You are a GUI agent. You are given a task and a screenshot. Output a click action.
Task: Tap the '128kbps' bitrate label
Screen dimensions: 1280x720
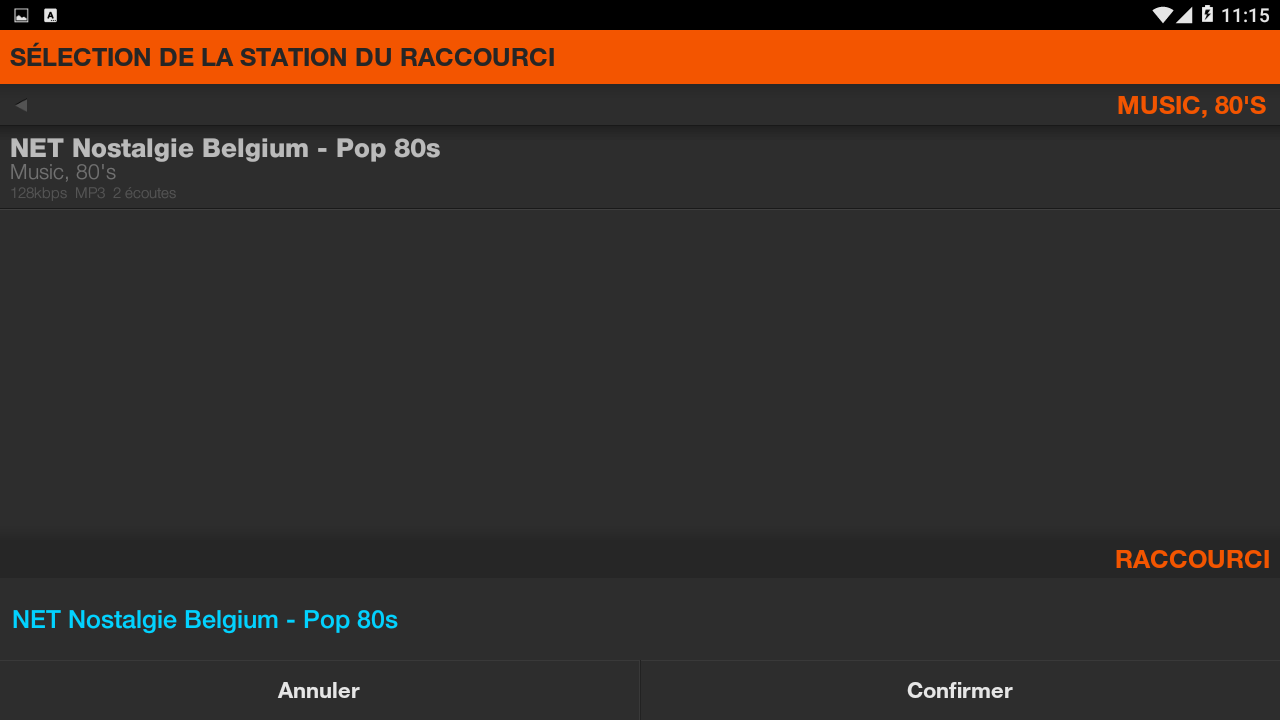pyautogui.click(x=38, y=193)
